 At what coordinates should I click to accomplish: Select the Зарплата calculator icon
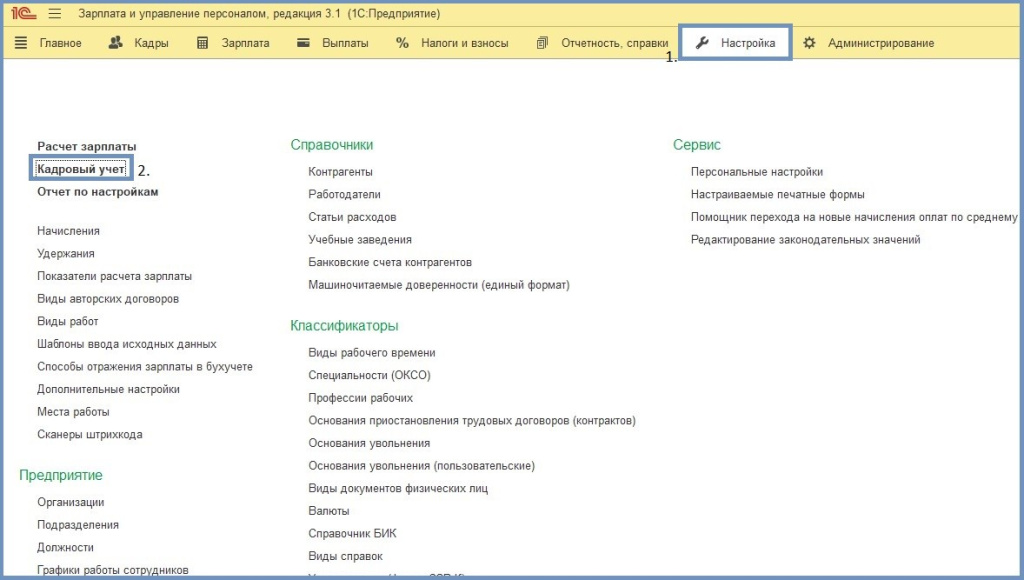203,43
